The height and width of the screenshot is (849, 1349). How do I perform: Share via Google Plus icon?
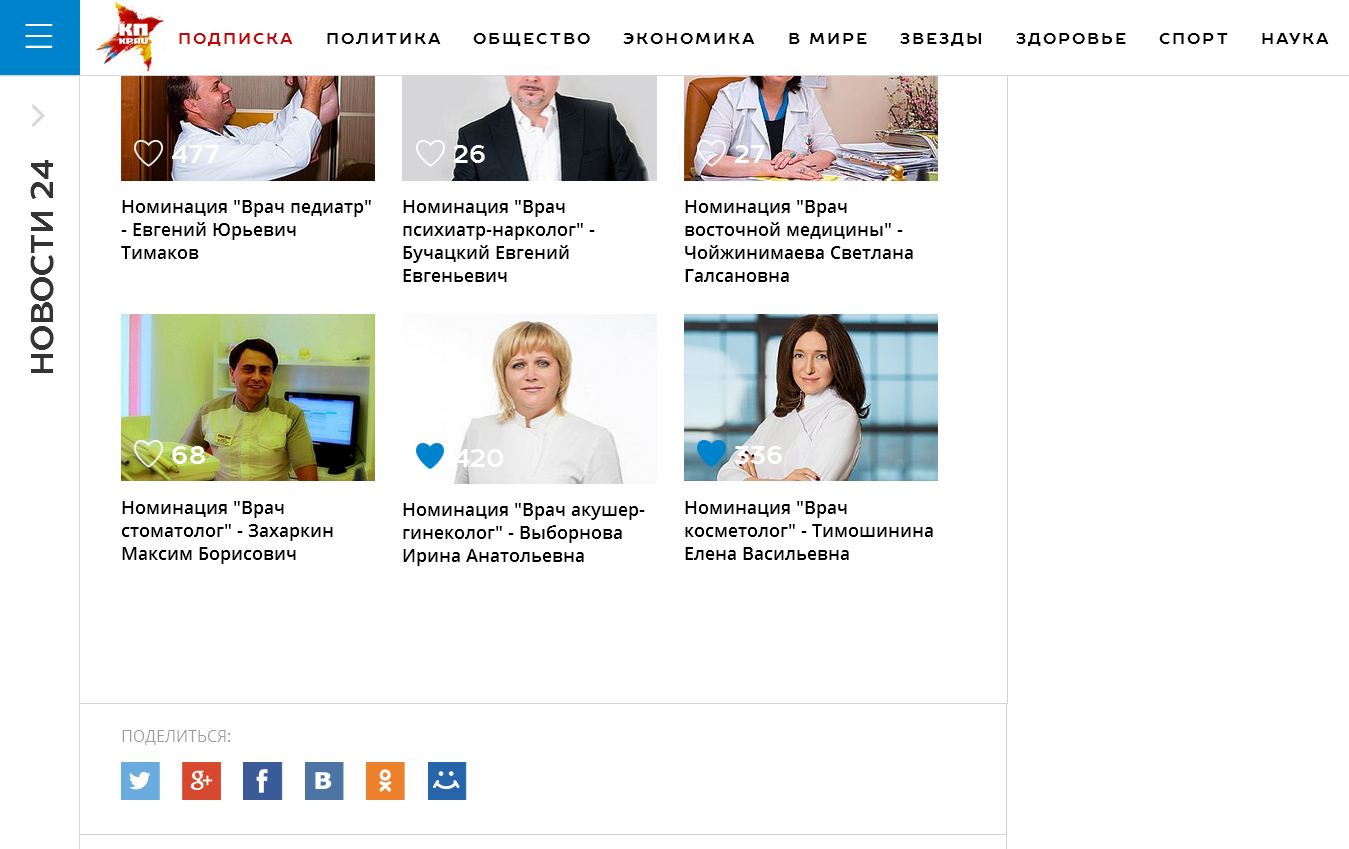pos(201,781)
